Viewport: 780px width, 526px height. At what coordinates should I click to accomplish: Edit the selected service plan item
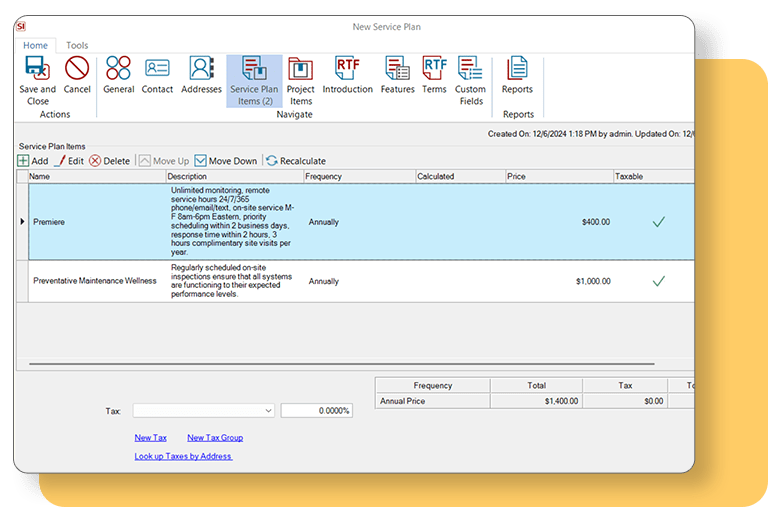(x=70, y=161)
